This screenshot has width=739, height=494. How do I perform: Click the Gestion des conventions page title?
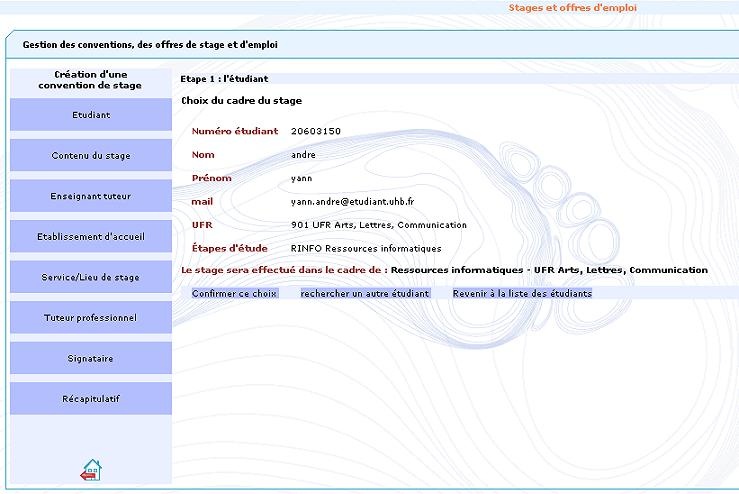150,45
